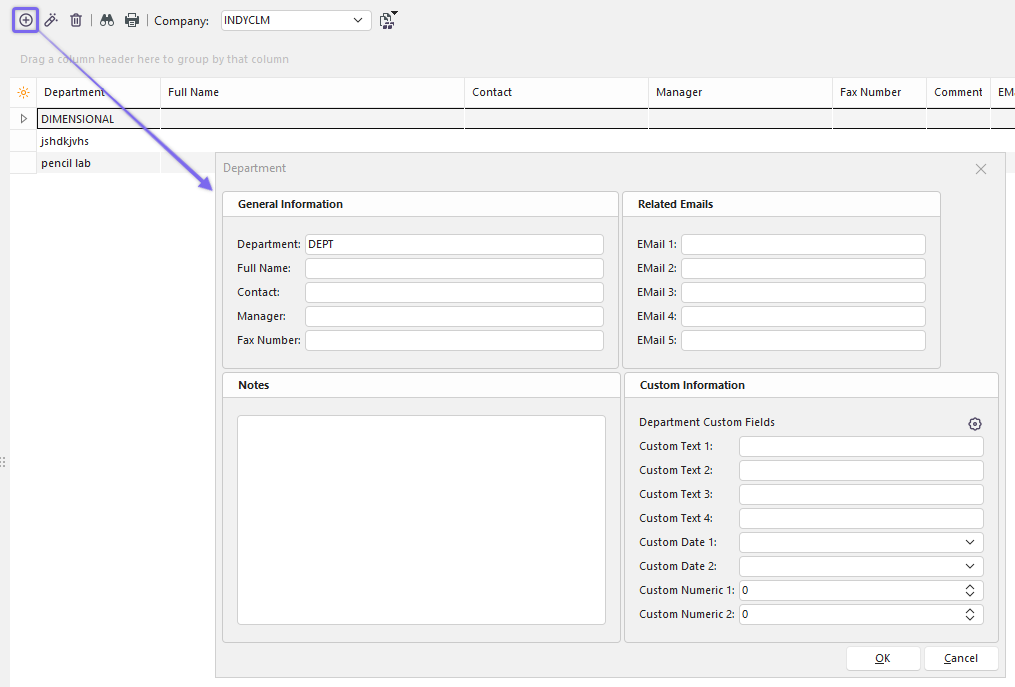Expand the Custom Date 2 dropdown

[x=969, y=566]
